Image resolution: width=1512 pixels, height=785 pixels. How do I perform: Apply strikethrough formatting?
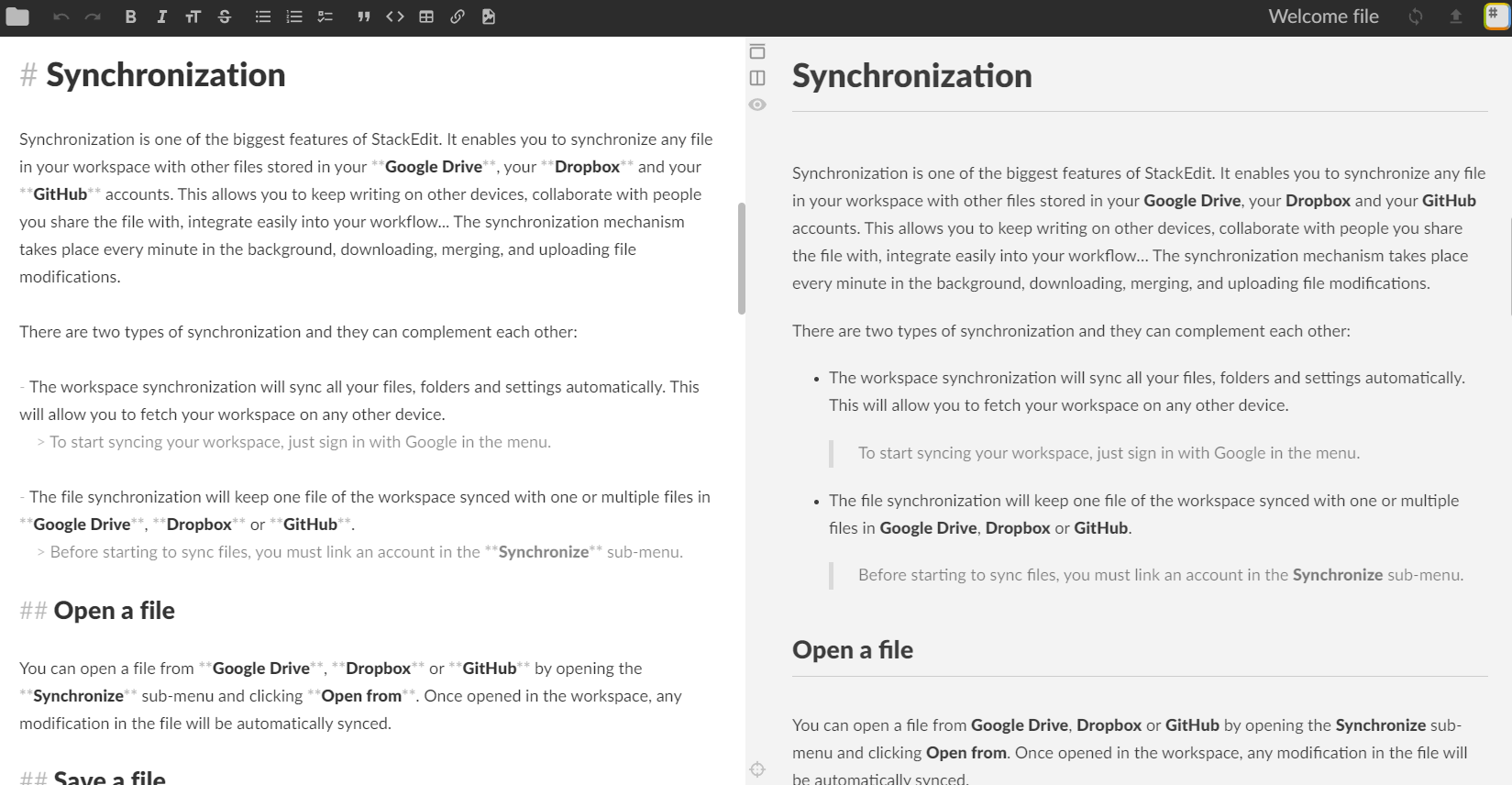point(225,17)
